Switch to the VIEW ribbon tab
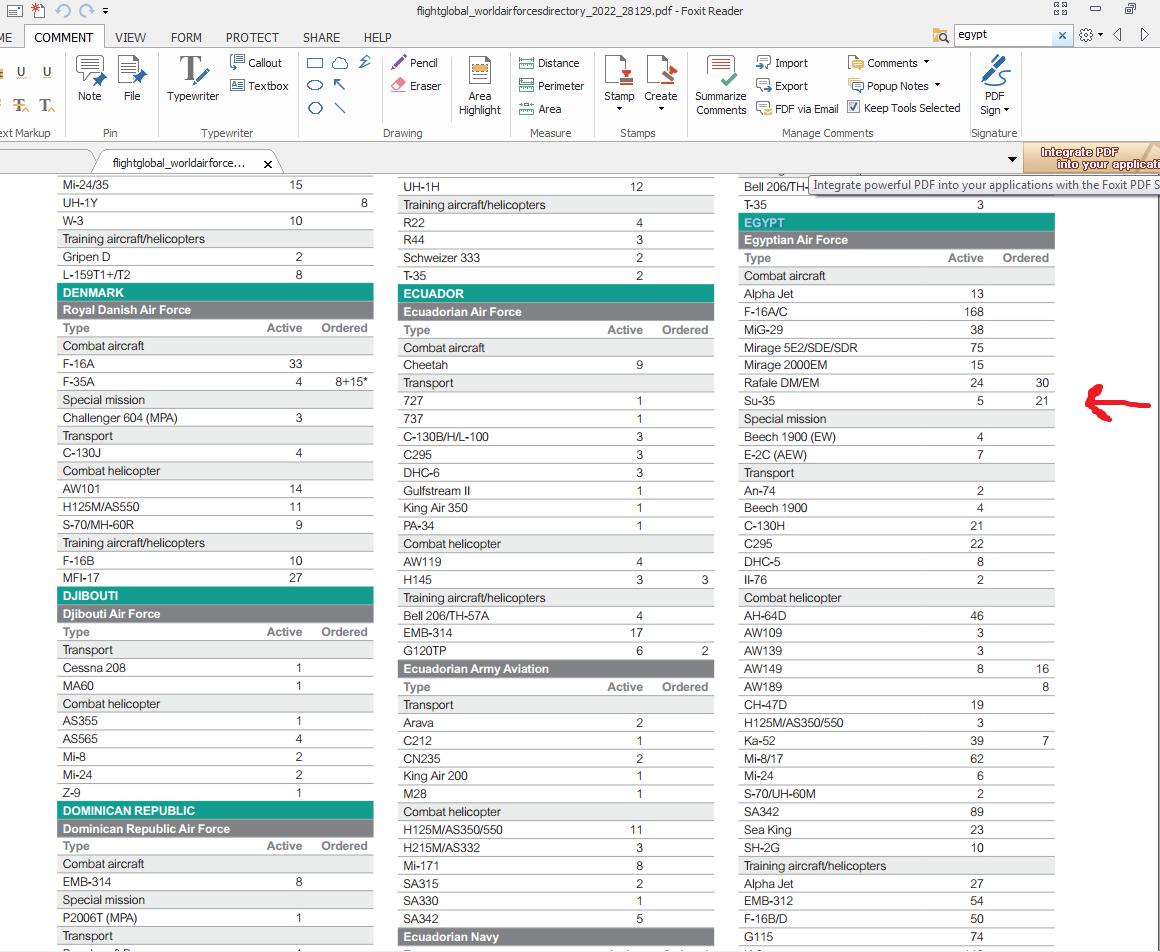This screenshot has width=1160, height=952. click(x=130, y=38)
